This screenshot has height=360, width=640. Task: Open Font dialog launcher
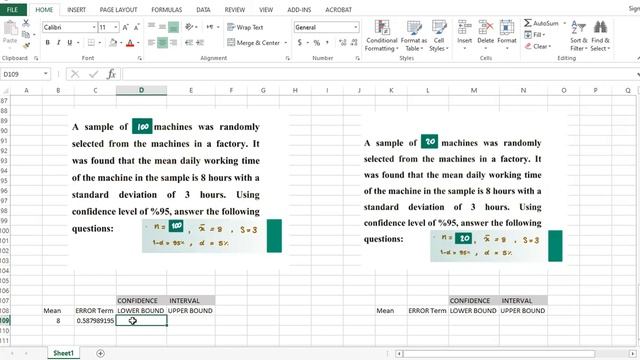coord(140,58)
